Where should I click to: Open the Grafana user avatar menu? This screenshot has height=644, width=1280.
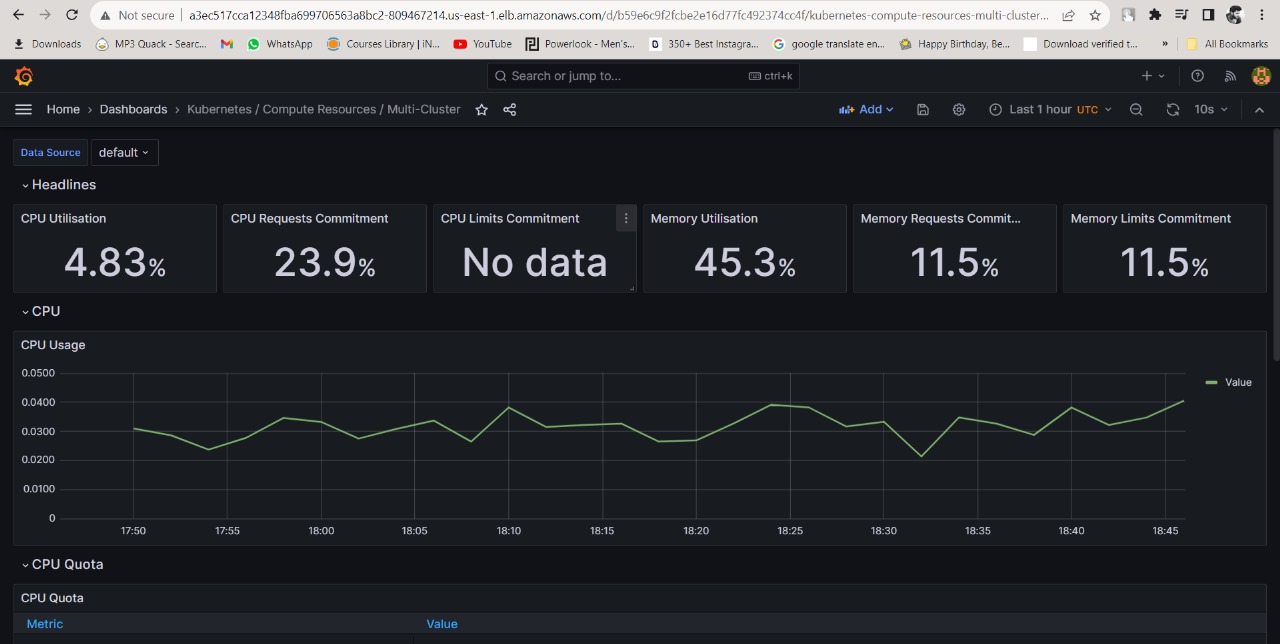(x=1261, y=76)
